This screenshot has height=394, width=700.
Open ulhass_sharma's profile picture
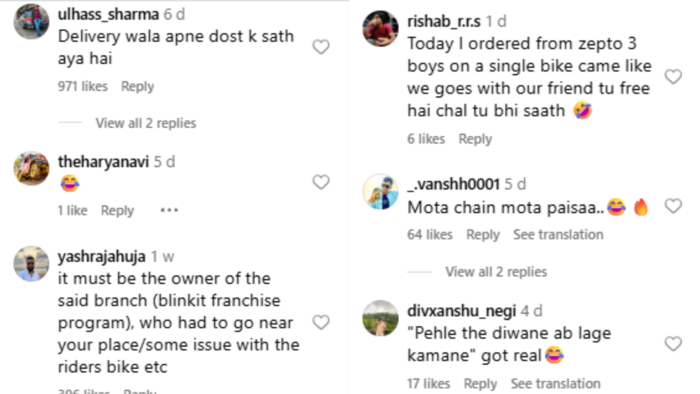pos(31,21)
